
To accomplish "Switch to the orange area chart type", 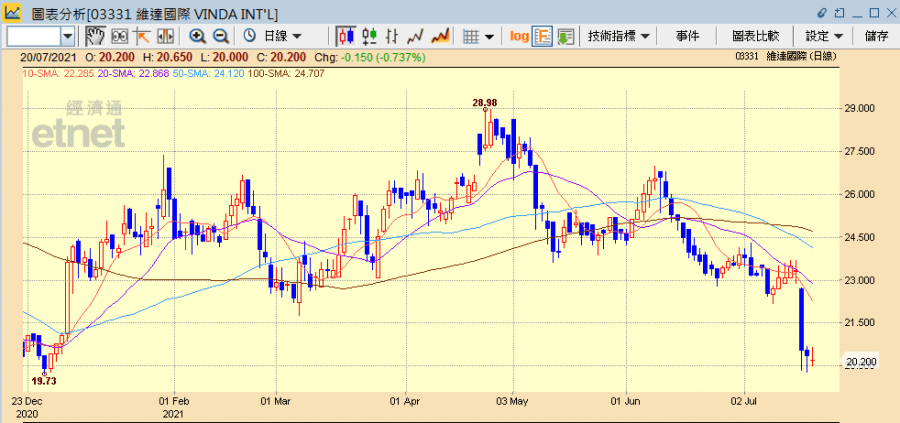I will (441, 36).
